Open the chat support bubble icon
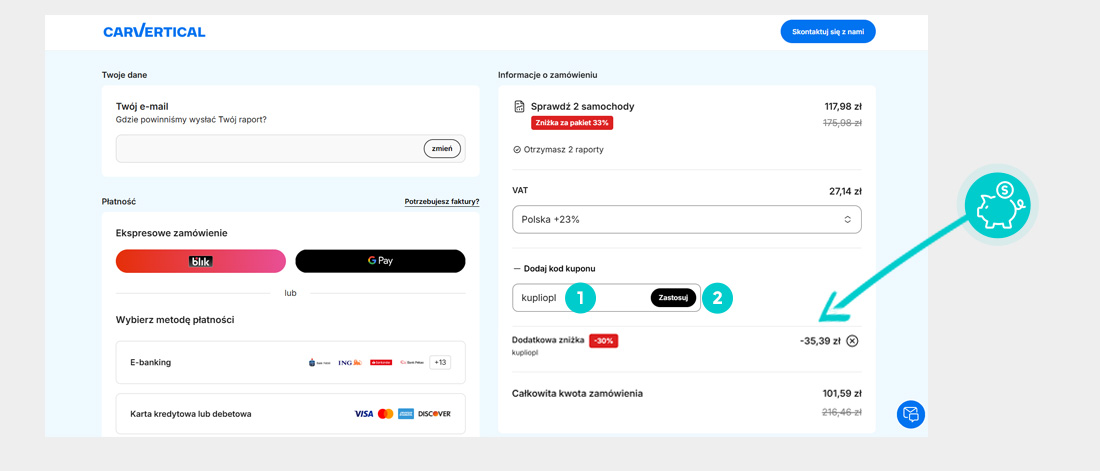This screenshot has width=1100, height=471. (x=910, y=414)
